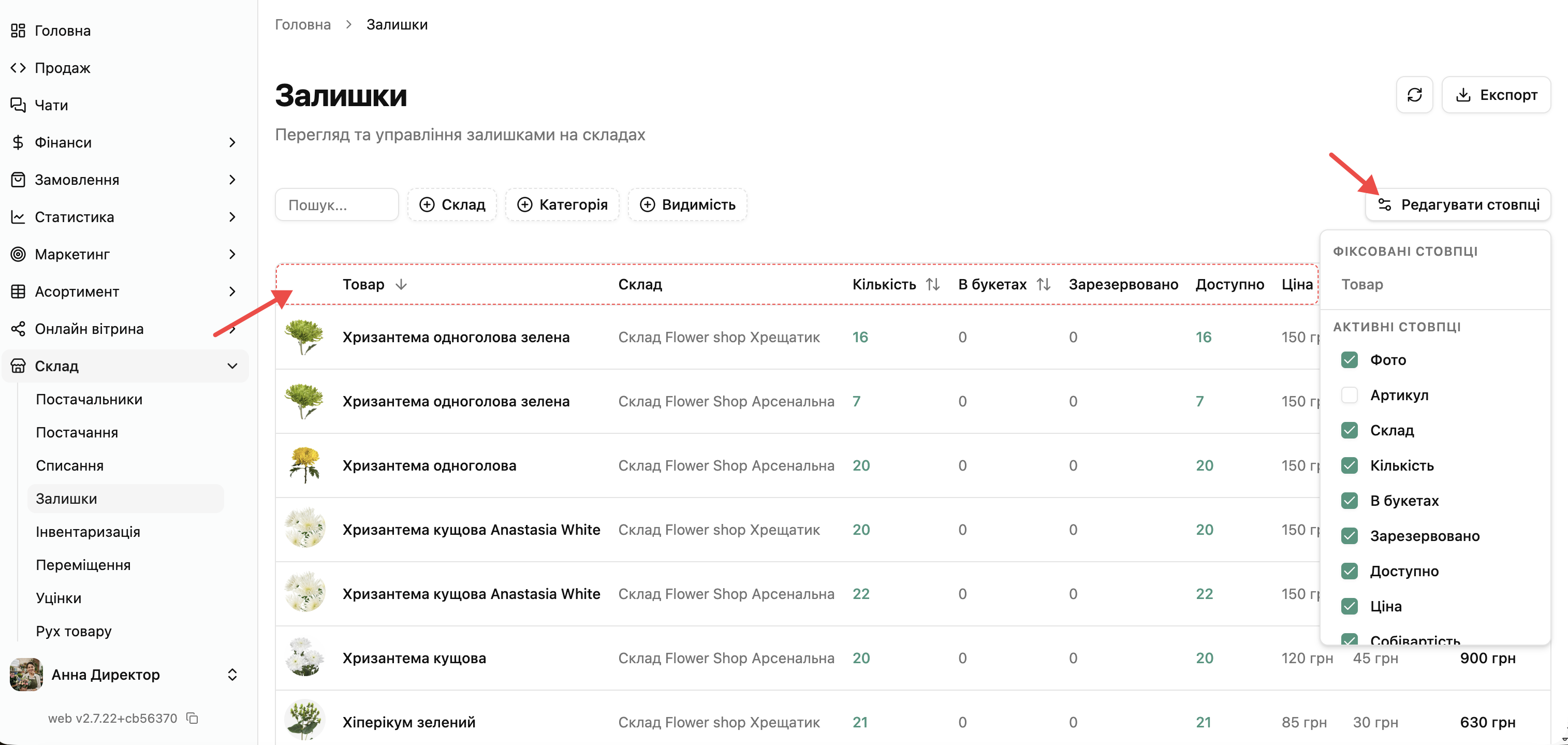Viewport: 1568px width, 745px height.
Task: Click the Експорт button
Action: pyautogui.click(x=1496, y=95)
